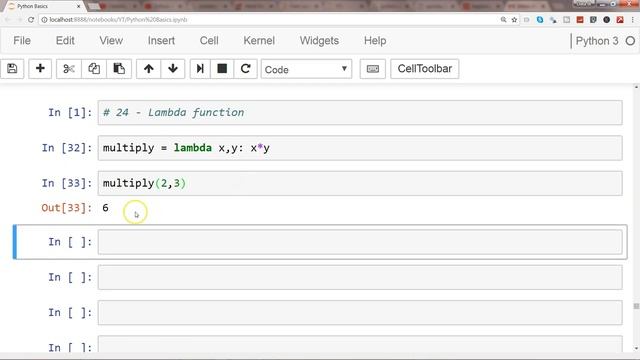Viewport: 640px width, 360px height.
Task: Click the CellToolbar button
Action: 424,69
